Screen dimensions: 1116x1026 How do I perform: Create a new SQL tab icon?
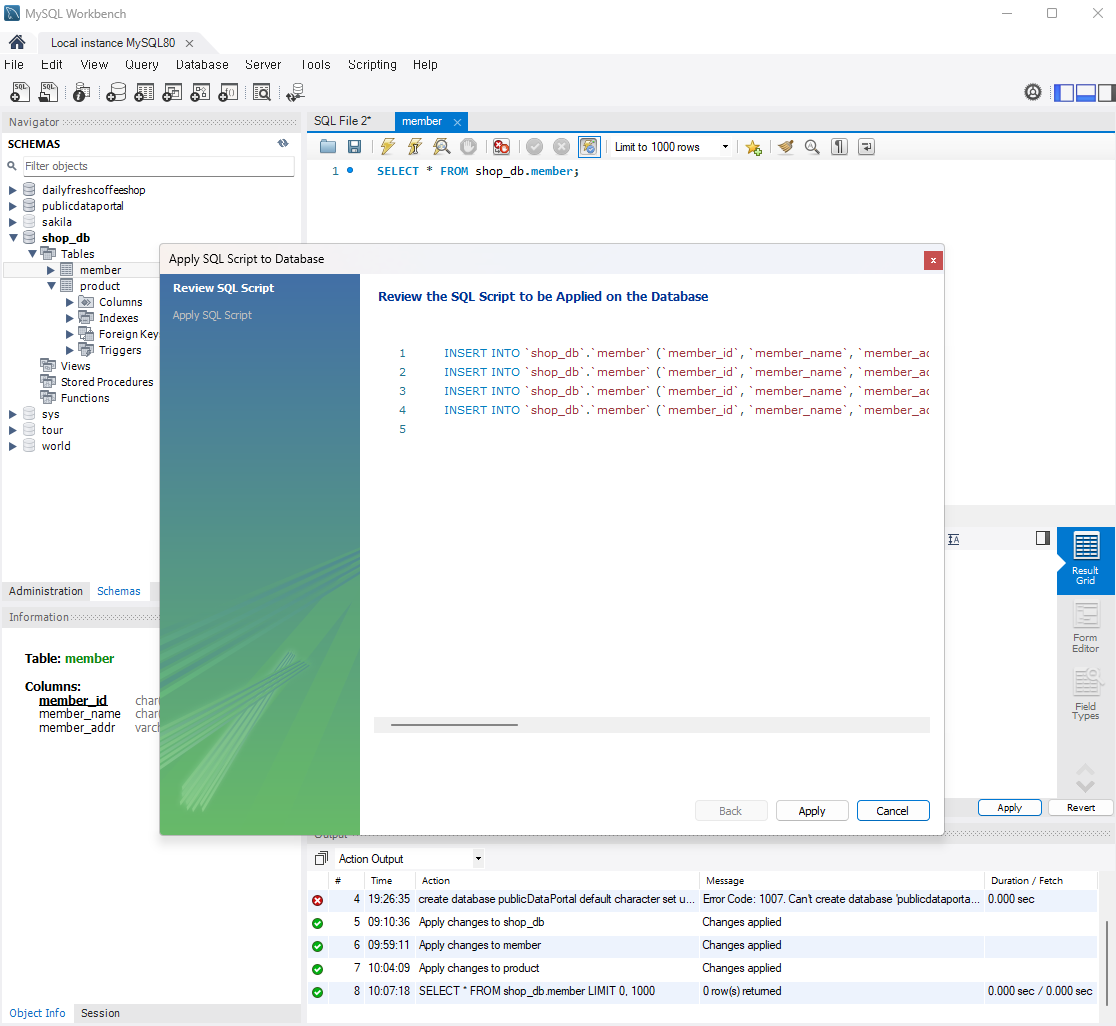click(20, 92)
